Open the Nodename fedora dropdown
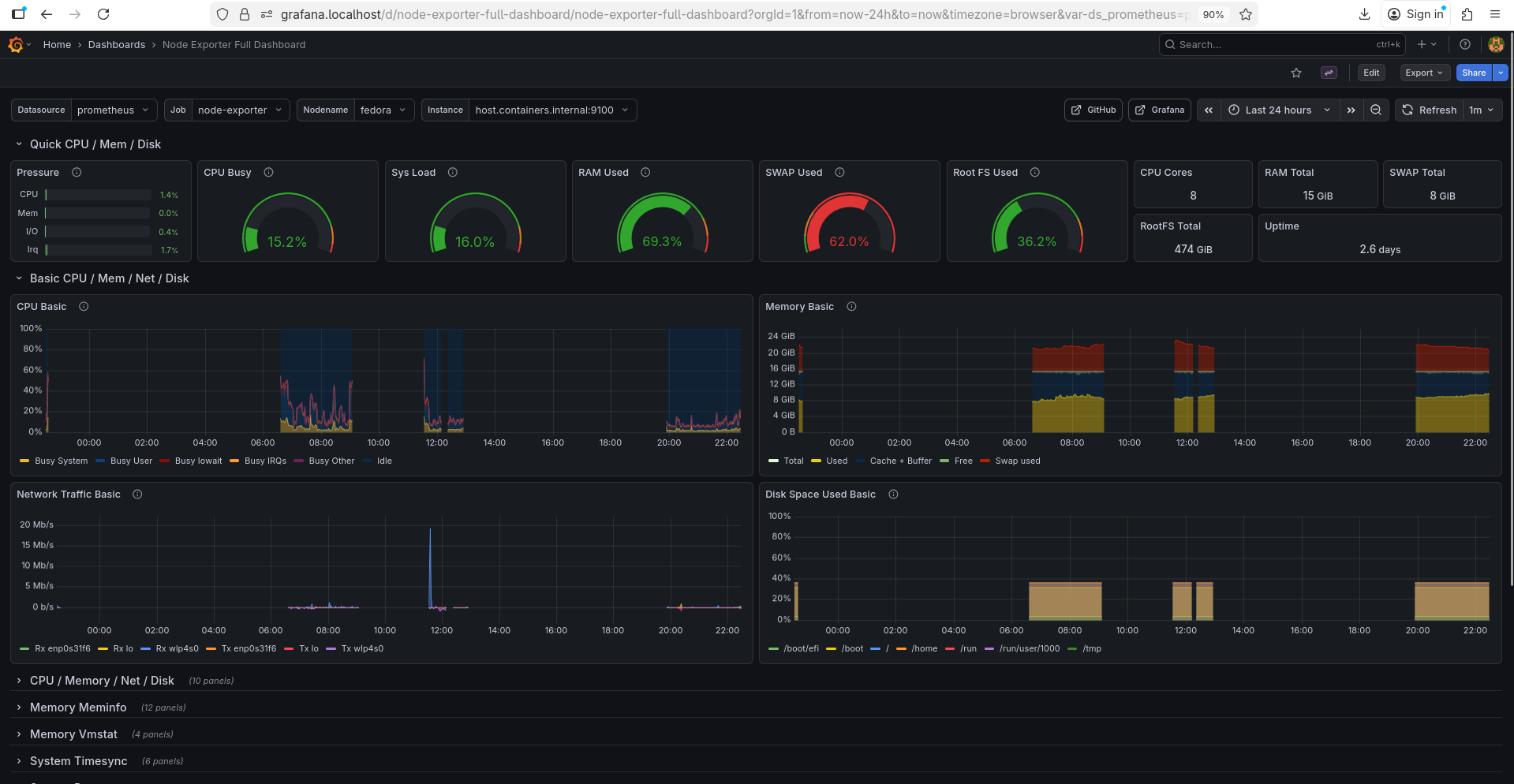Screen dimensions: 1514x784 click(384, 110)
